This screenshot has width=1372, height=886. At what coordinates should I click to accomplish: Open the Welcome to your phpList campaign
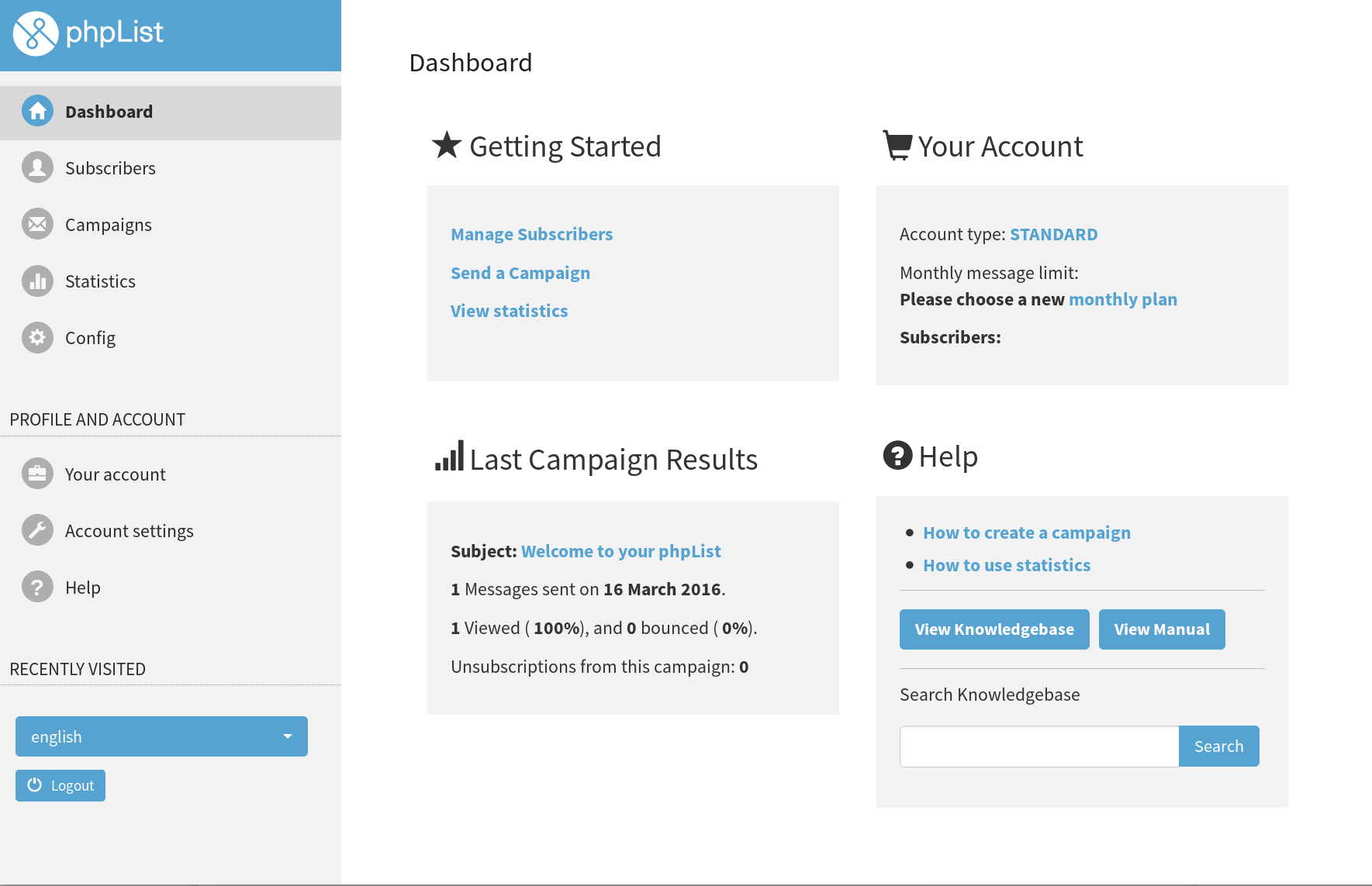[x=620, y=551]
